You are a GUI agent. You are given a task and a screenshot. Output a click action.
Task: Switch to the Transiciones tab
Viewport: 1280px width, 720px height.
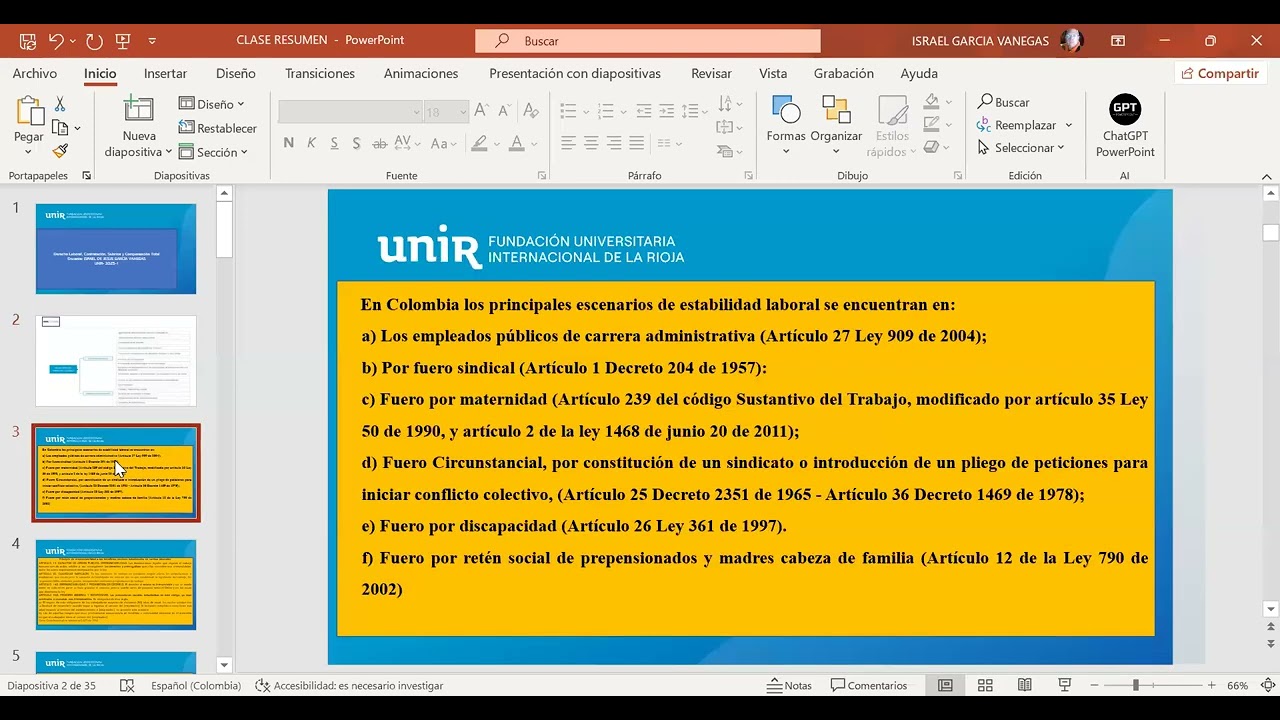[320, 73]
